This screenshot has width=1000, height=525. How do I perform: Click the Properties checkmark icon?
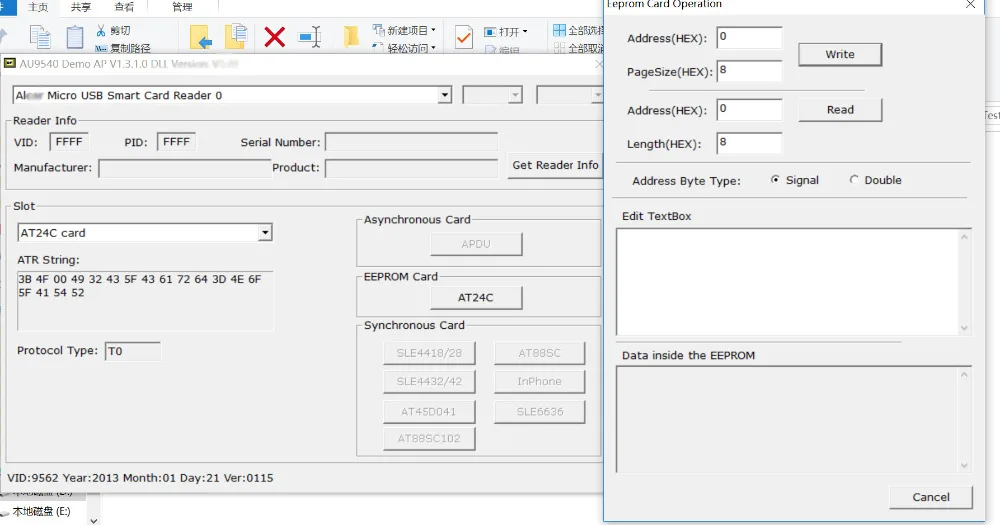(464, 37)
